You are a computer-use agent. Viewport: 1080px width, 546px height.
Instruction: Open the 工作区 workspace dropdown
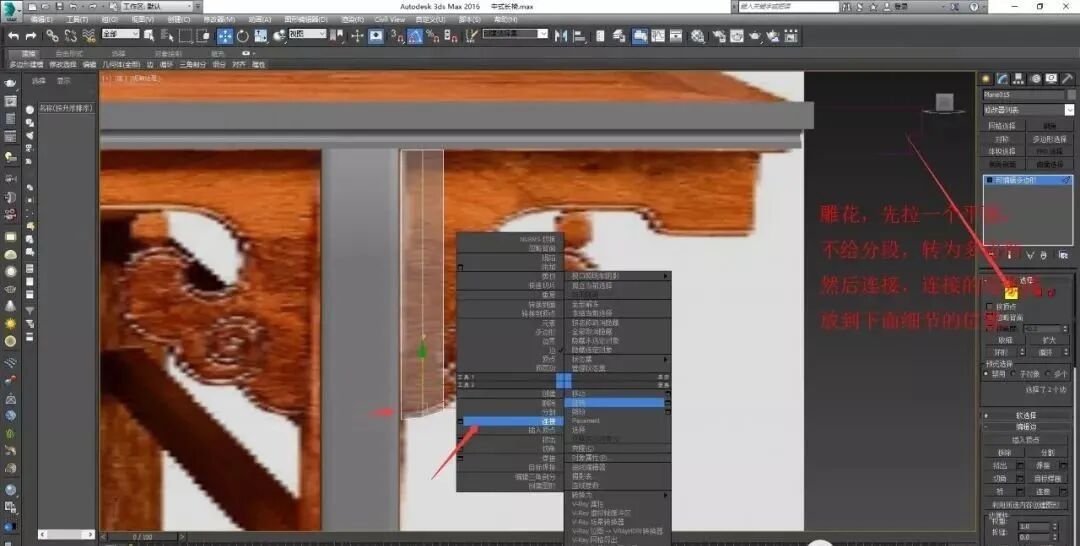(x=157, y=6)
